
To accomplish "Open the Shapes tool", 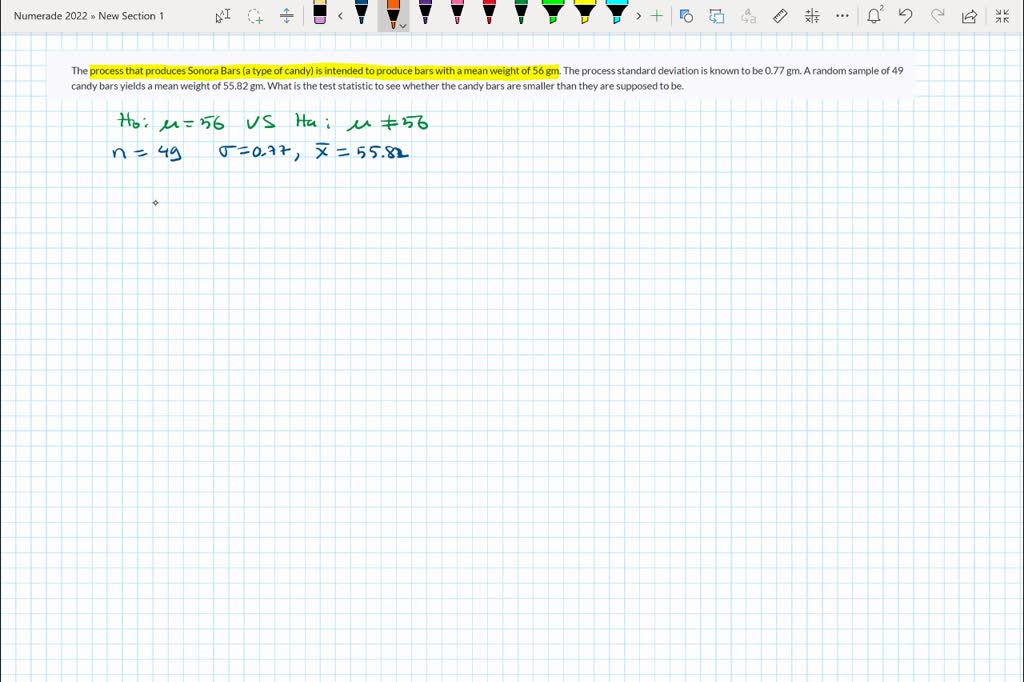I will [x=686, y=16].
